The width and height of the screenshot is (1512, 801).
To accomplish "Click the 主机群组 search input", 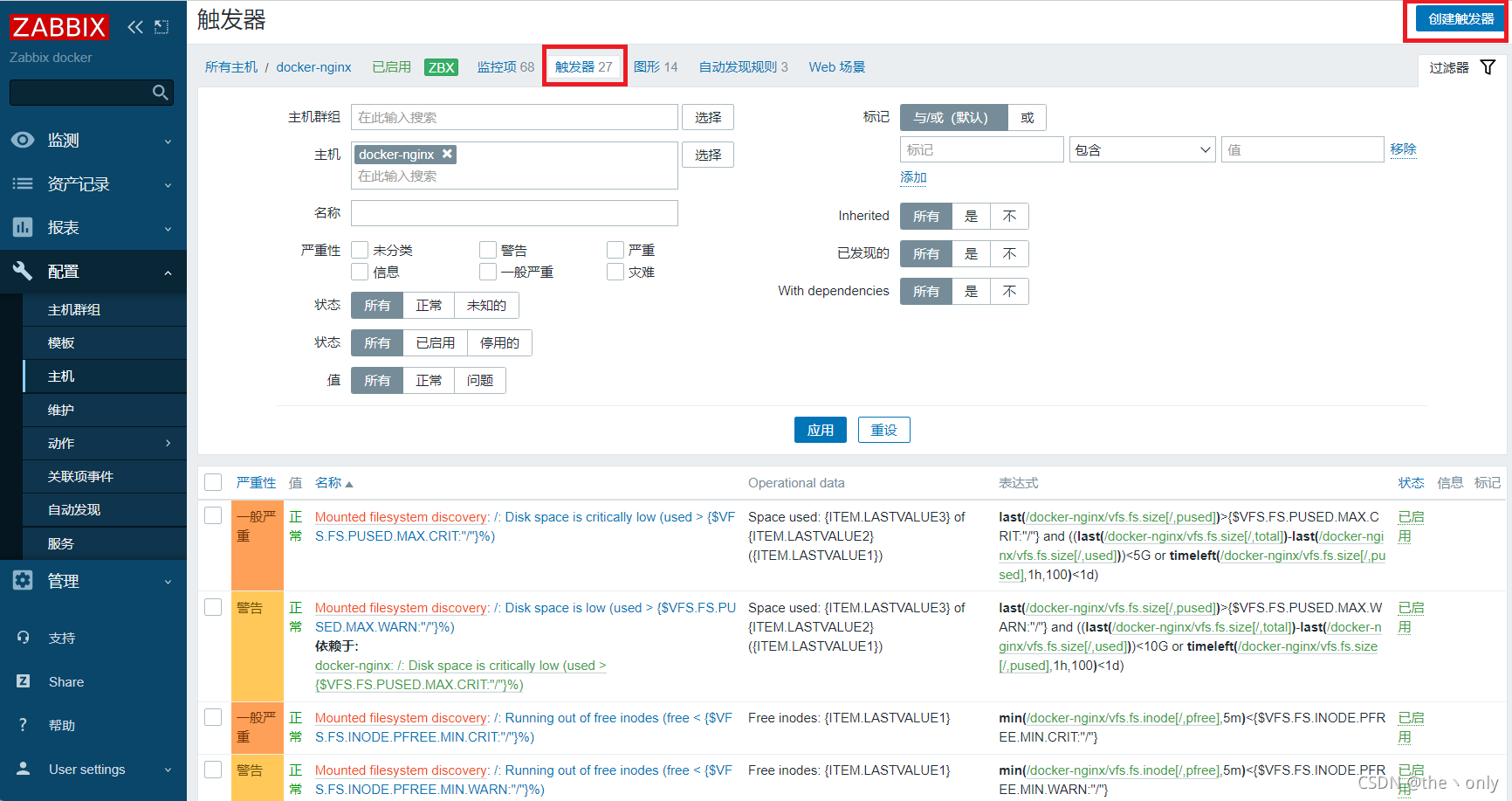I will (x=514, y=117).
